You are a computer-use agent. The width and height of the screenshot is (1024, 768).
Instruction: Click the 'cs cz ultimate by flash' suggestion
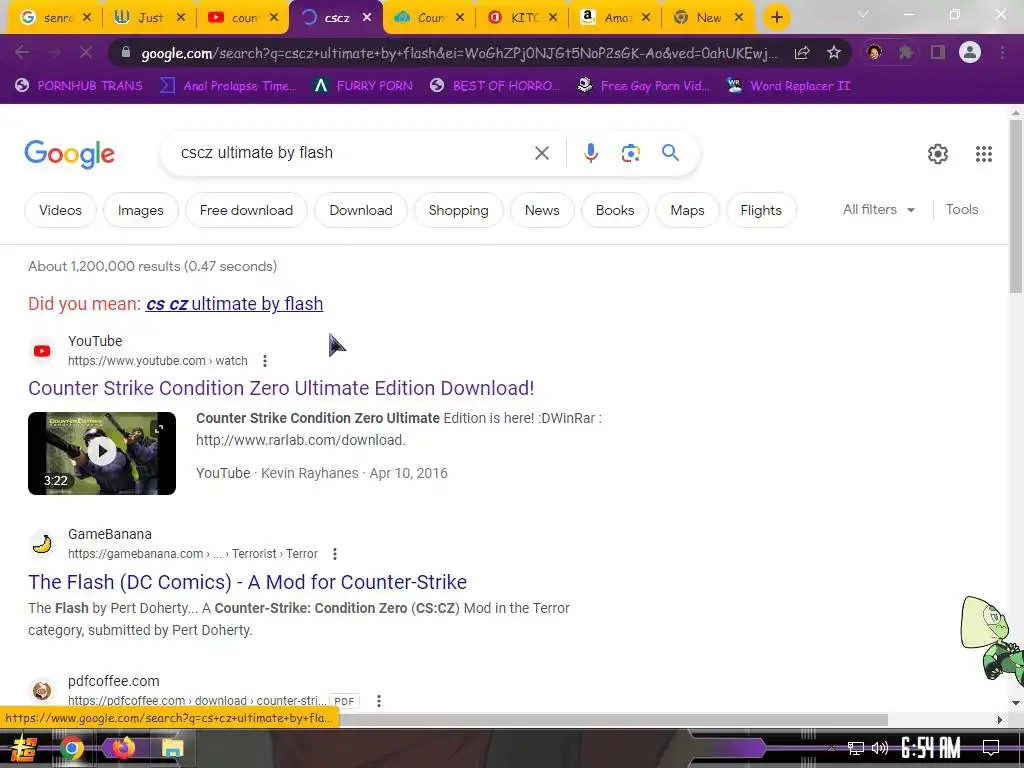pyautogui.click(x=234, y=304)
